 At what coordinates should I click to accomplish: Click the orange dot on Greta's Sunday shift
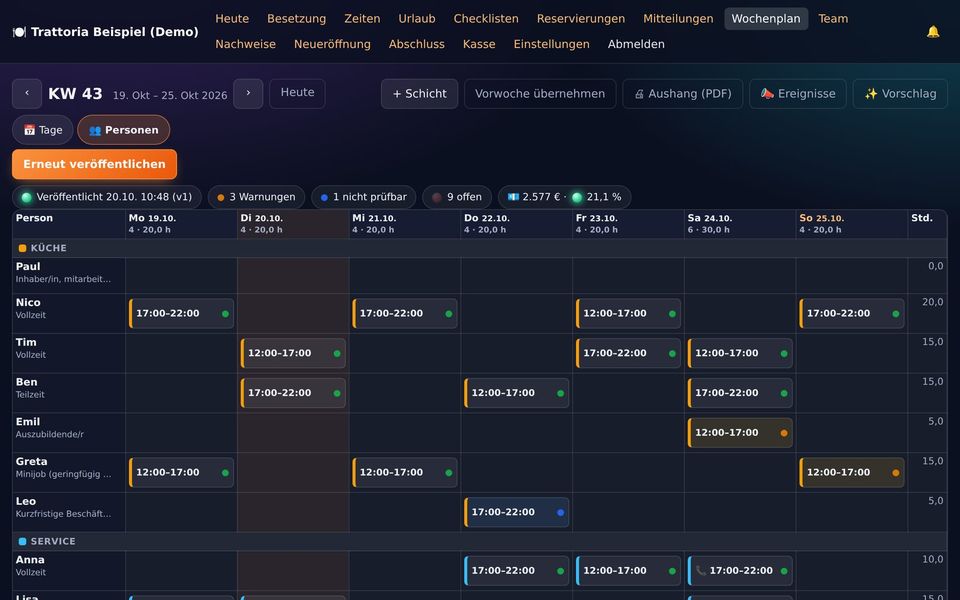click(x=896, y=473)
